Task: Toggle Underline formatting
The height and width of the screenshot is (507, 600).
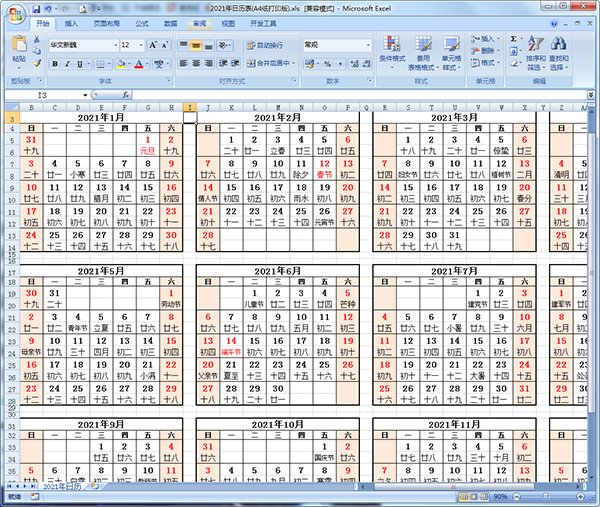Action: pyautogui.click(x=80, y=64)
